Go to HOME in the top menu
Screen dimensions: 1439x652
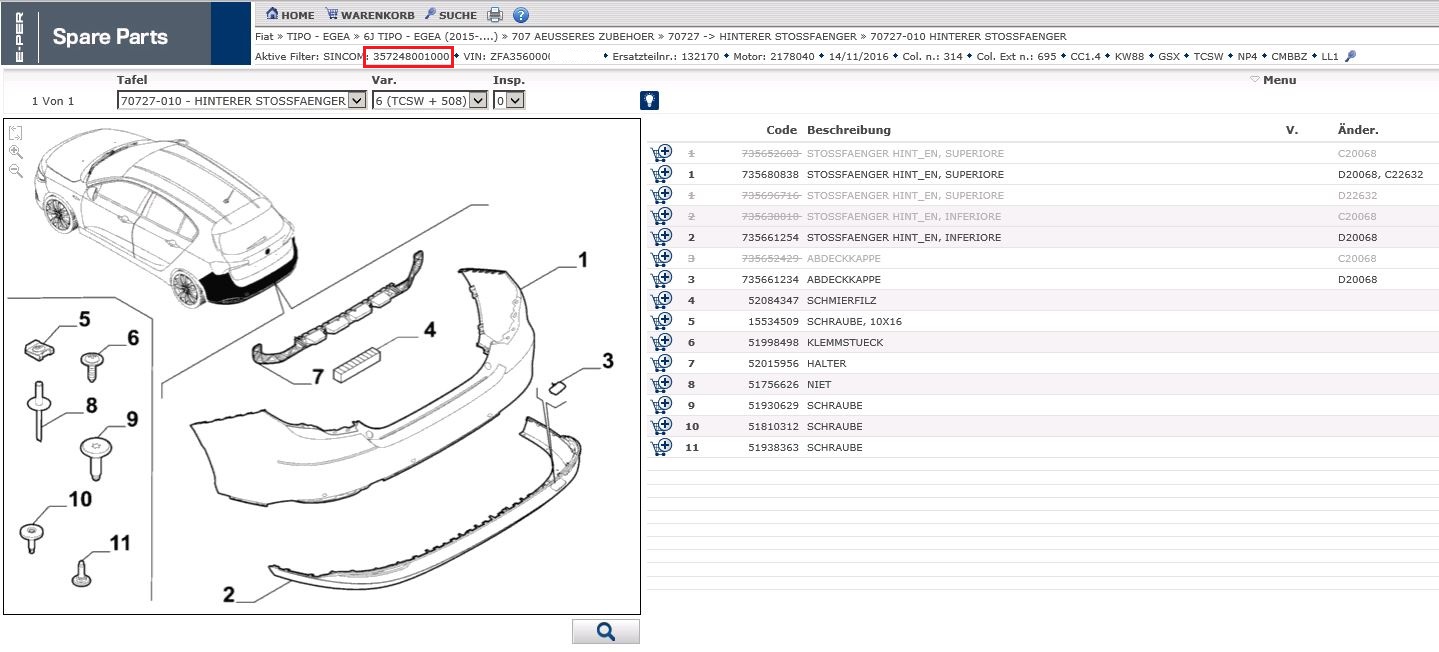pyautogui.click(x=290, y=15)
